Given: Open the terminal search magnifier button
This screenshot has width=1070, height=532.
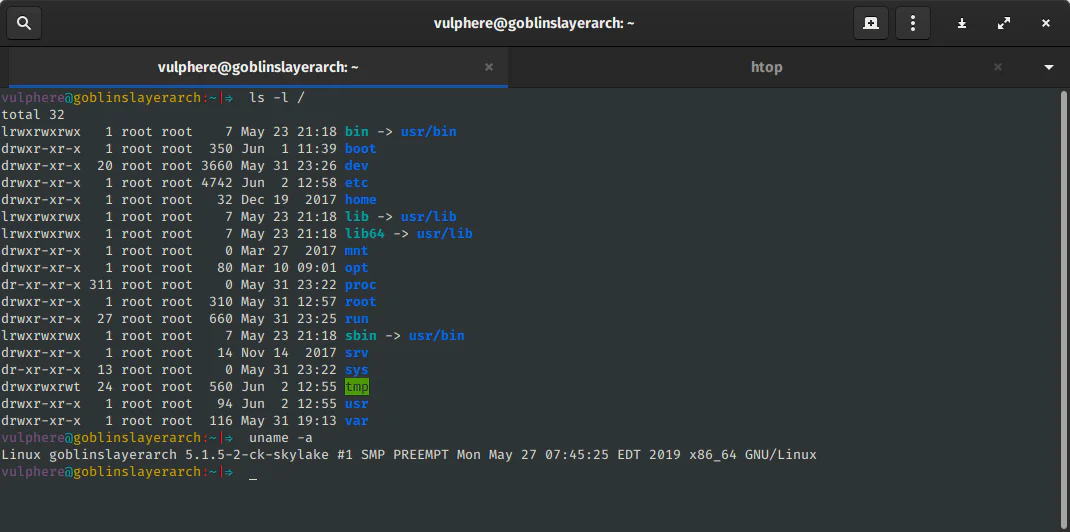Looking at the screenshot, I should 24,24.
